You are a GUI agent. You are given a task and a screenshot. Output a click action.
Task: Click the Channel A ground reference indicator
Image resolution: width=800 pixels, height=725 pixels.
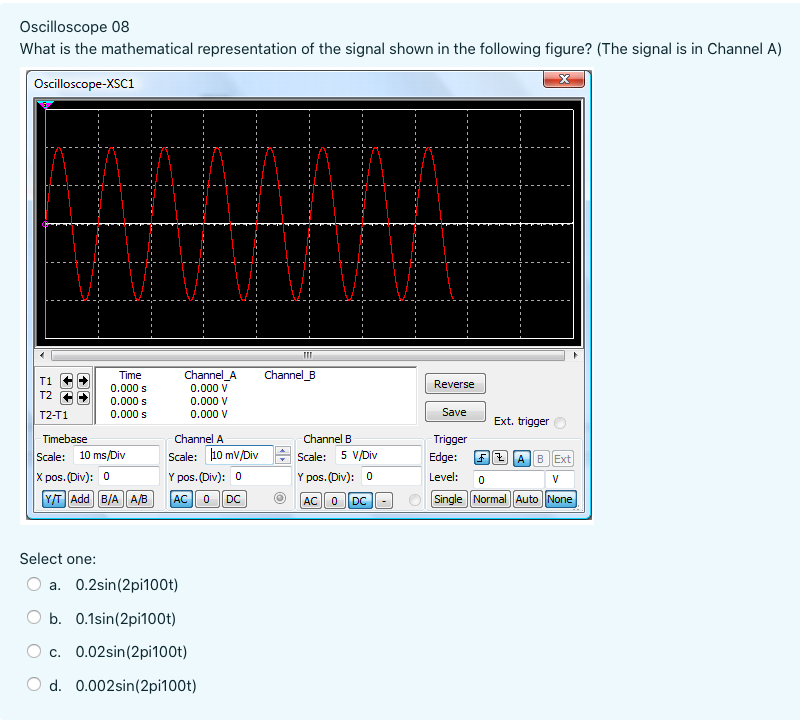[x=279, y=497]
